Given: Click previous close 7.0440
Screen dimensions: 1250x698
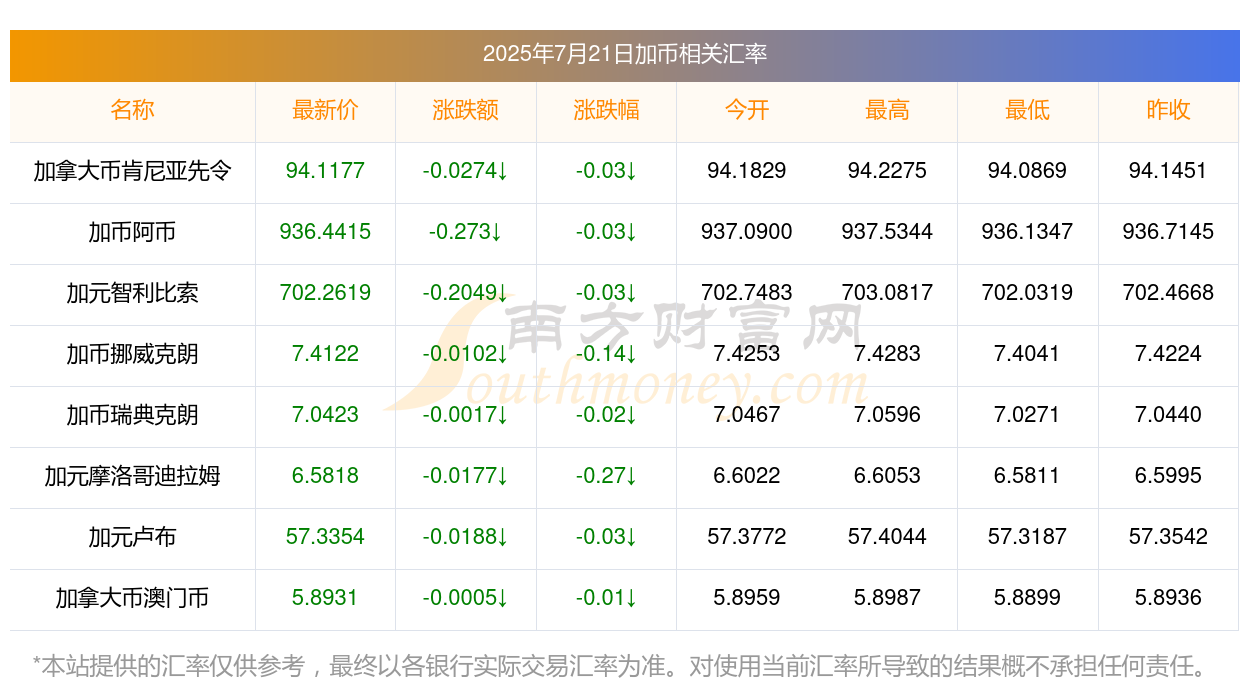Looking at the screenshot, I should [1168, 415].
